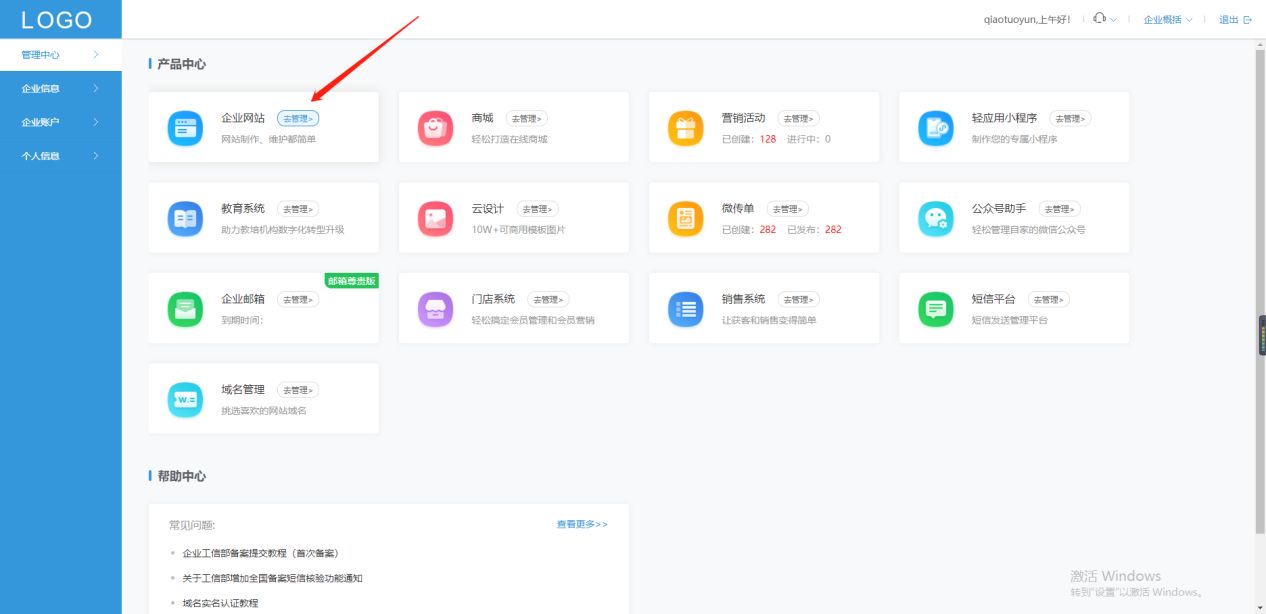Select the 商城 shopping bag icon
This screenshot has height=614, width=1266.
coord(435,127)
